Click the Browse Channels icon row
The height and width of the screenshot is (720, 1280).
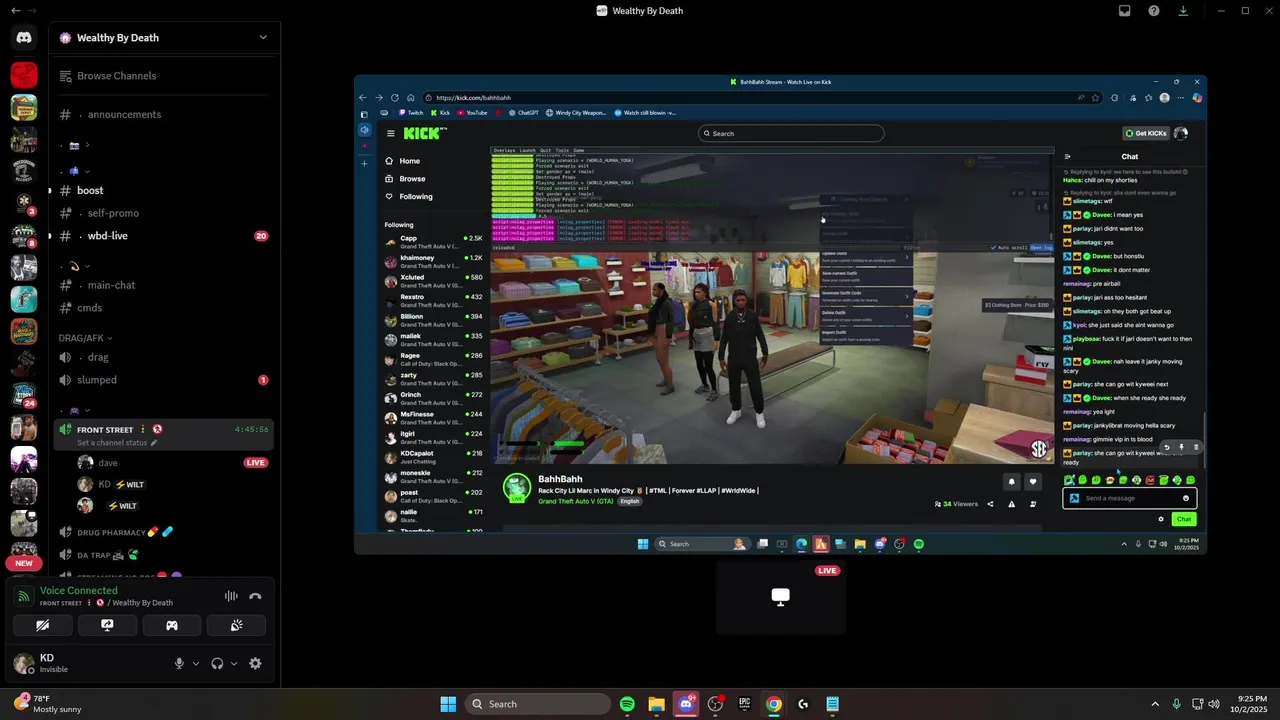click(x=166, y=76)
